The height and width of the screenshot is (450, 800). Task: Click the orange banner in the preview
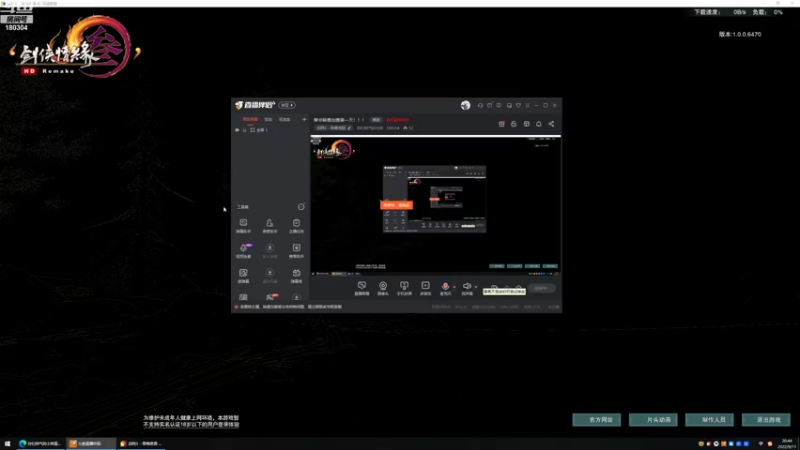[396, 205]
